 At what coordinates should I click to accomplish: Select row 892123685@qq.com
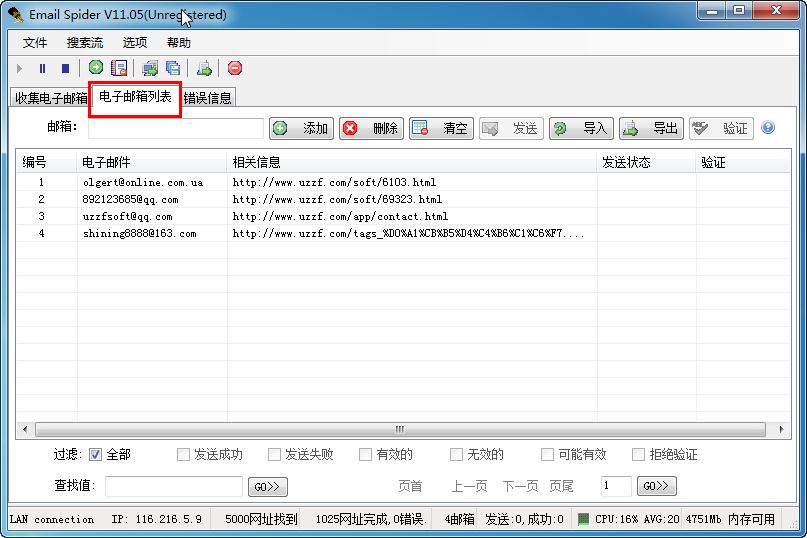point(404,199)
